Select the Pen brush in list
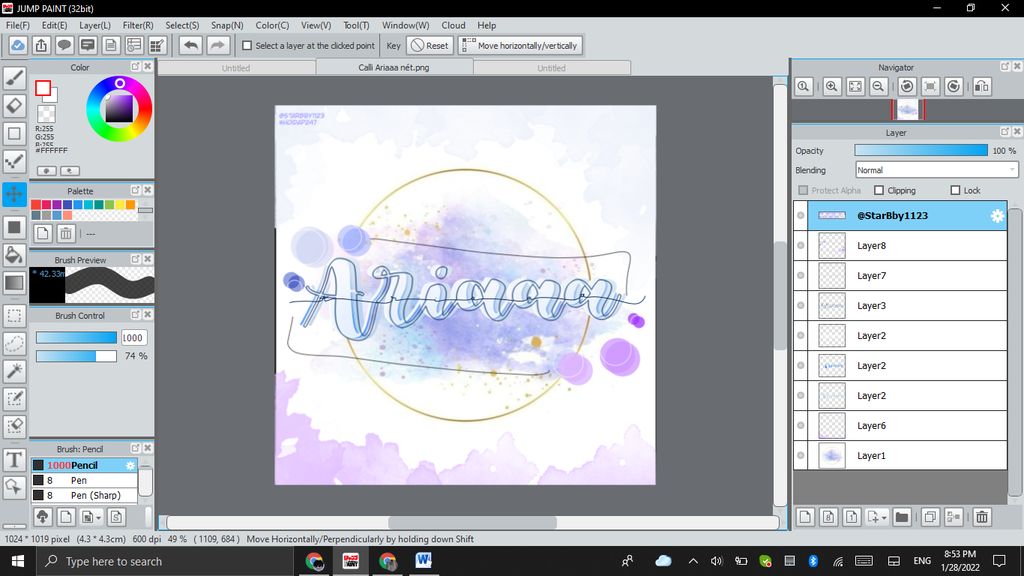Screen dimensions: 1024x576 tap(84, 480)
